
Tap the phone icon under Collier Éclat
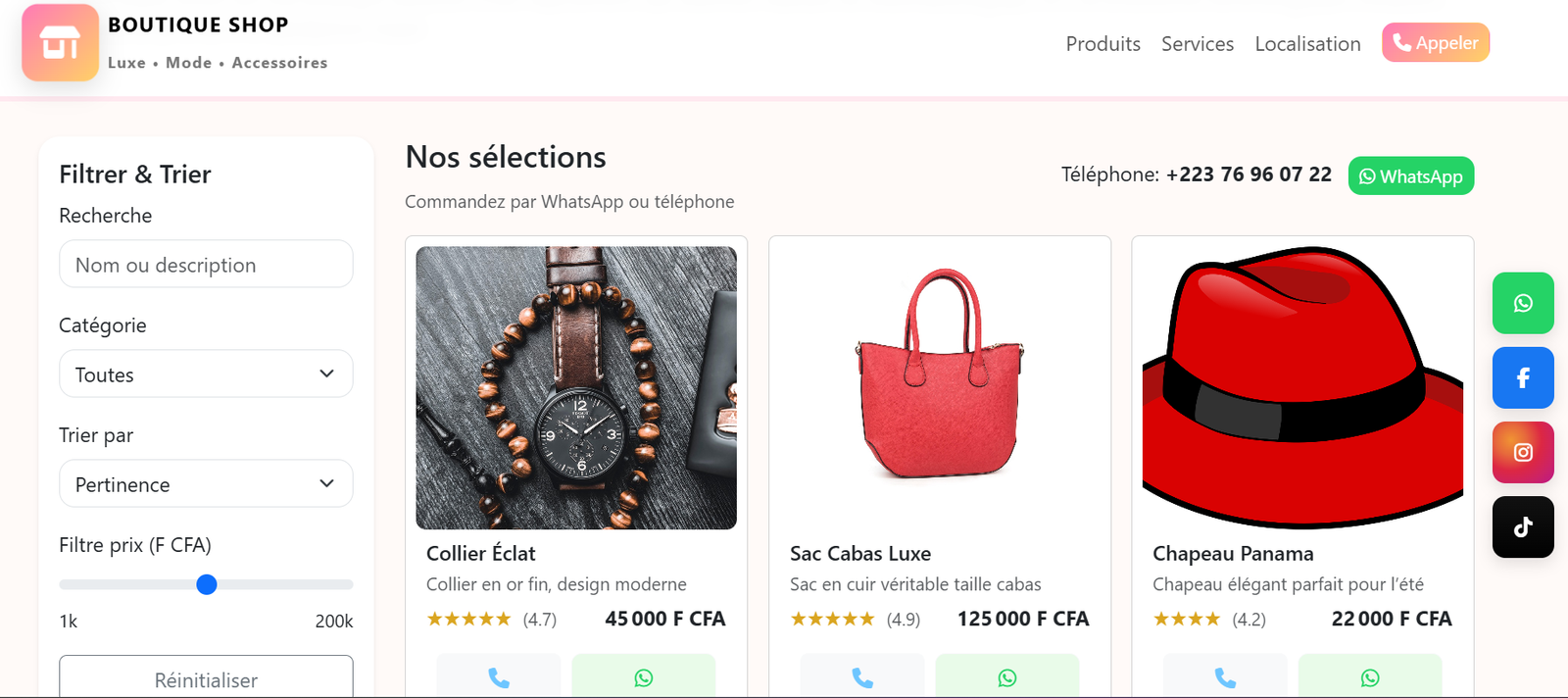pos(498,676)
